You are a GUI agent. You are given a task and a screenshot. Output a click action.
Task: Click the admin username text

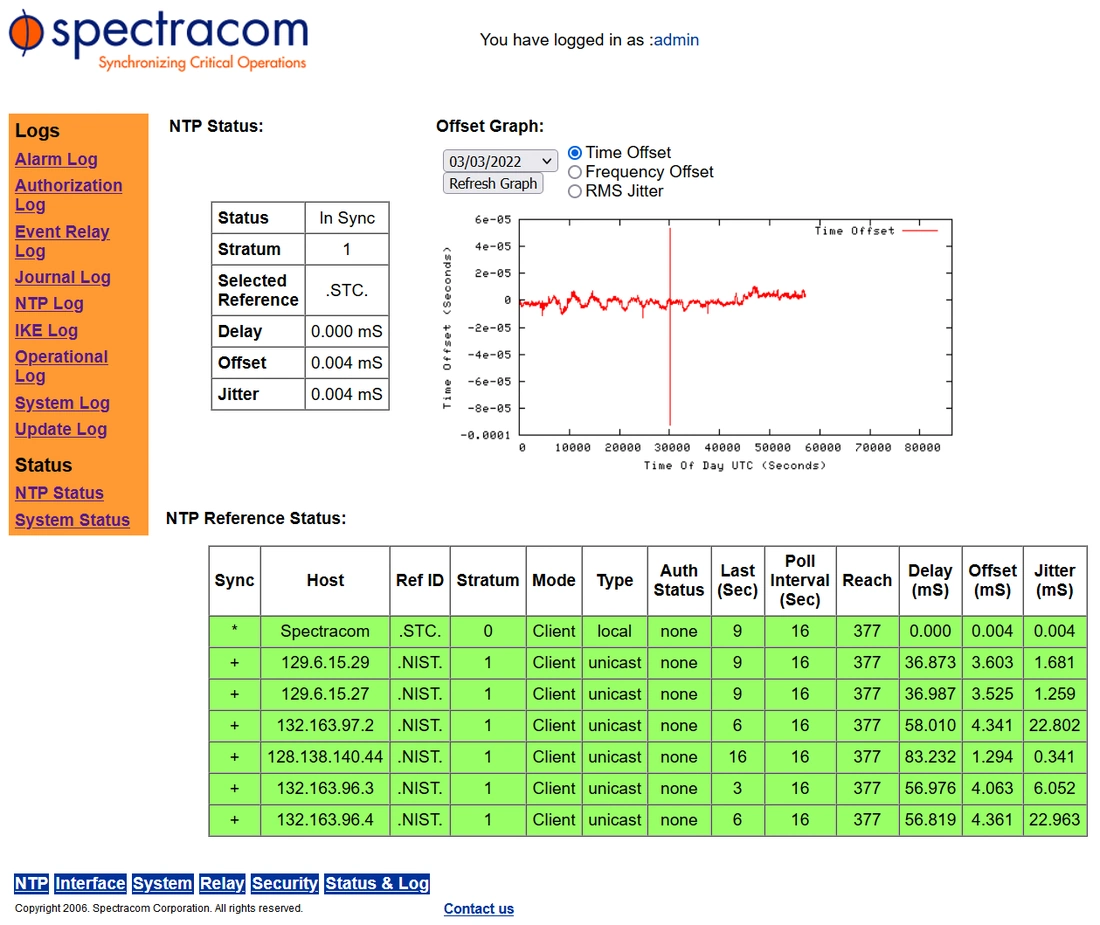tap(676, 40)
